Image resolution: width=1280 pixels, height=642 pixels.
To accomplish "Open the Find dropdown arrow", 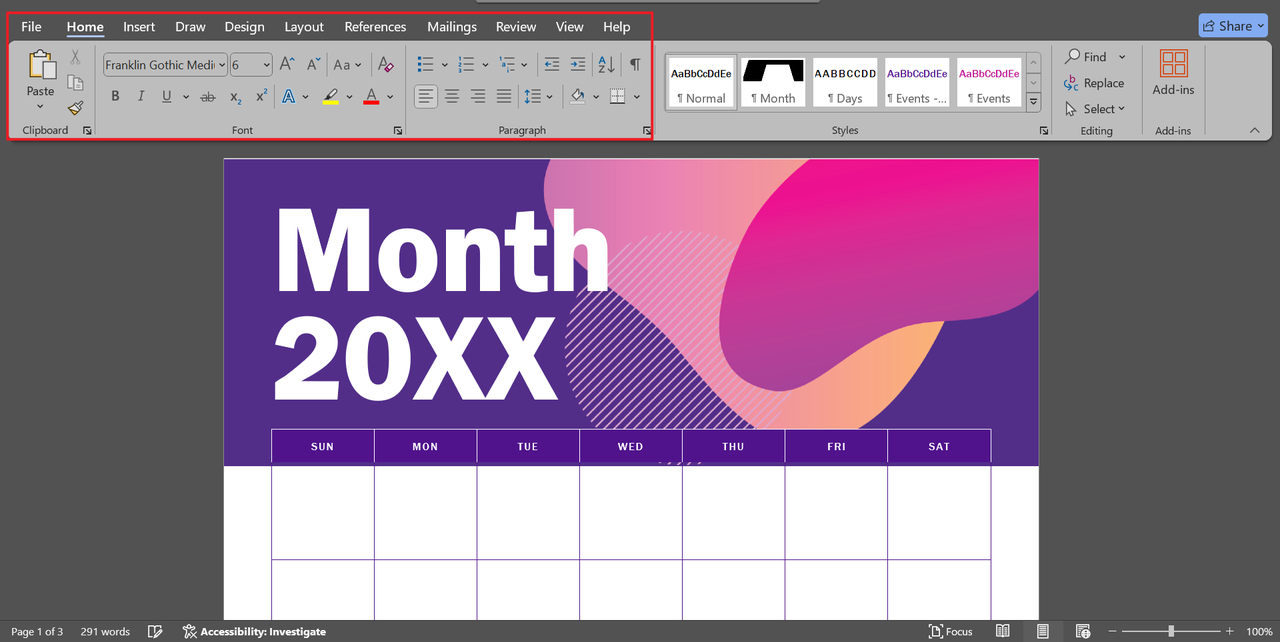I will point(1122,57).
